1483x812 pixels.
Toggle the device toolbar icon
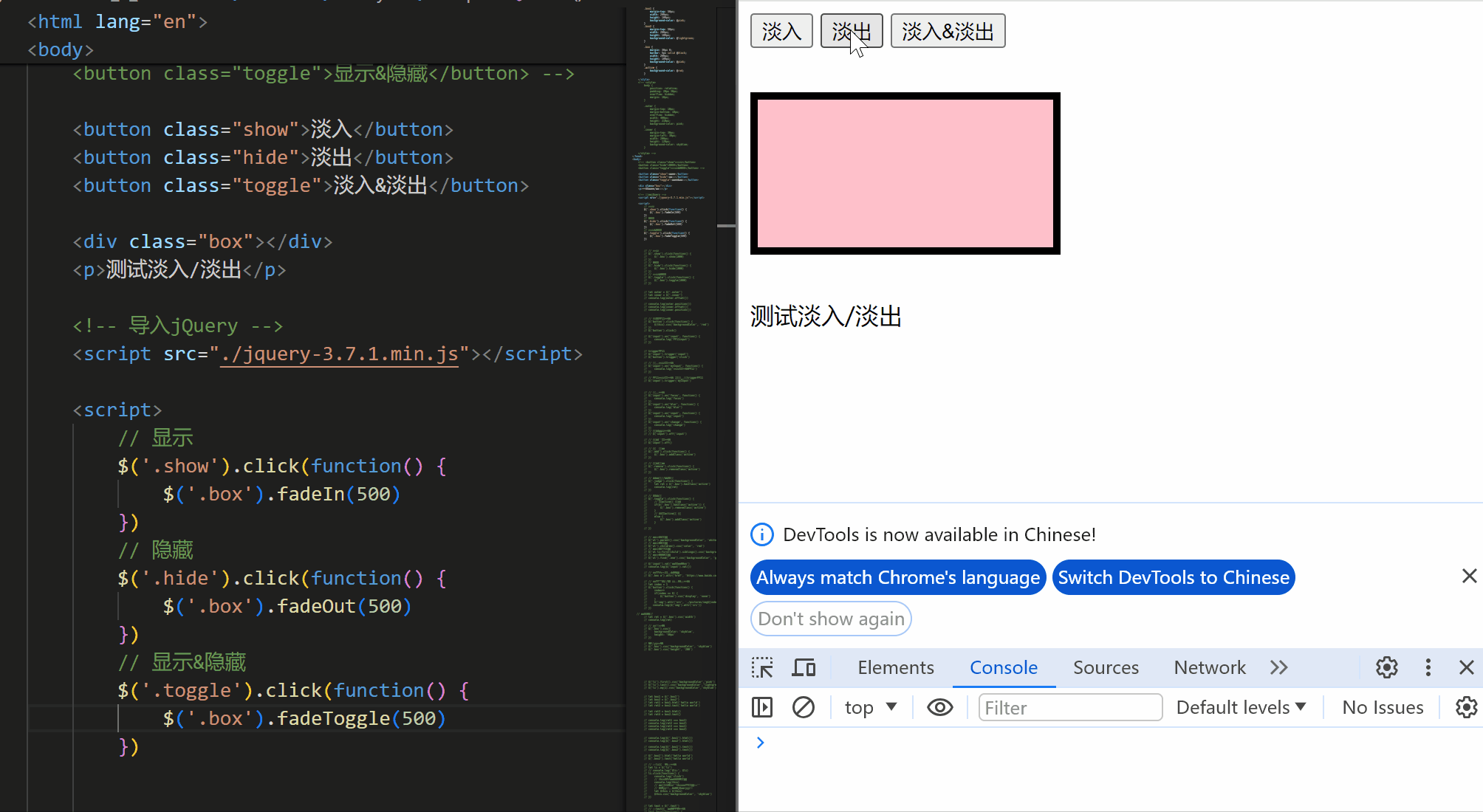point(804,668)
